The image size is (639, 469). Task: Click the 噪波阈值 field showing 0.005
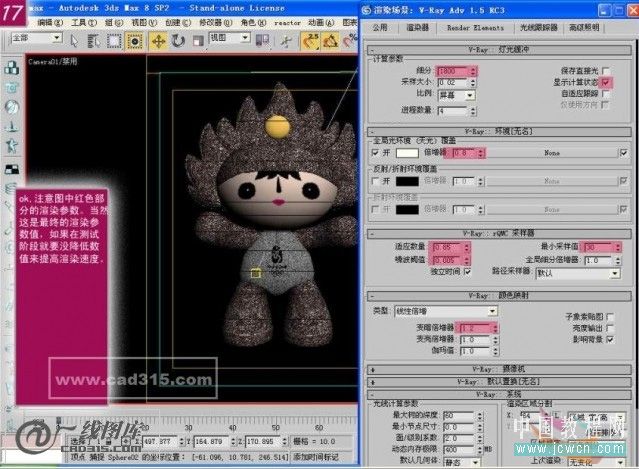447,260
